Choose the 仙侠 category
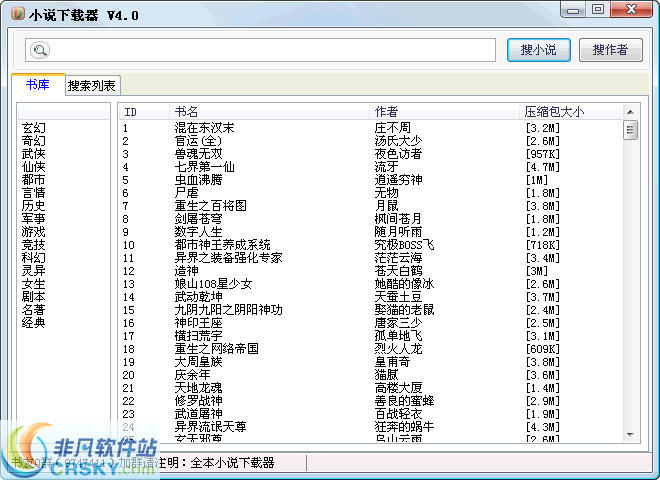 [x=34, y=167]
